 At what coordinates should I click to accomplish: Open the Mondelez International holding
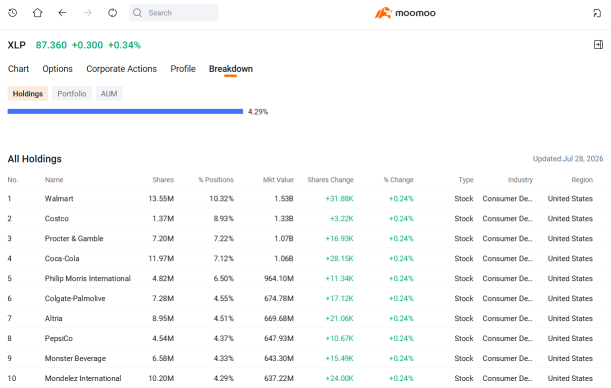[x=305, y=378]
